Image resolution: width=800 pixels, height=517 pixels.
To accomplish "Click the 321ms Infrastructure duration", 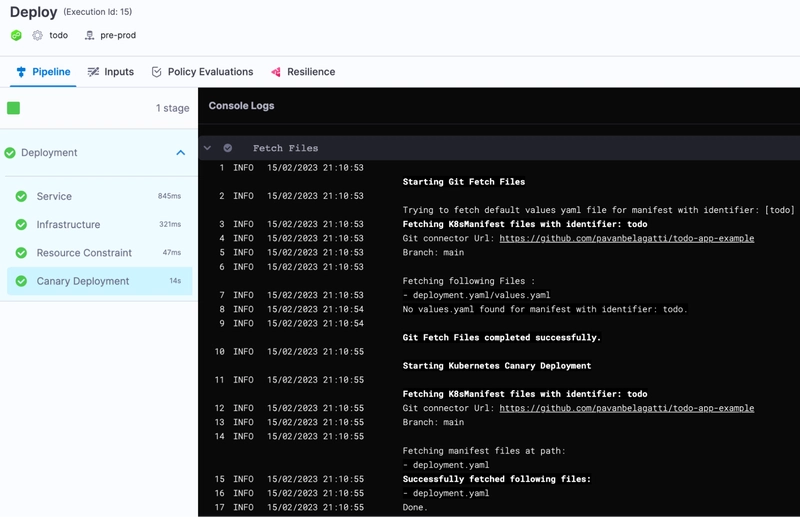I will point(170,224).
